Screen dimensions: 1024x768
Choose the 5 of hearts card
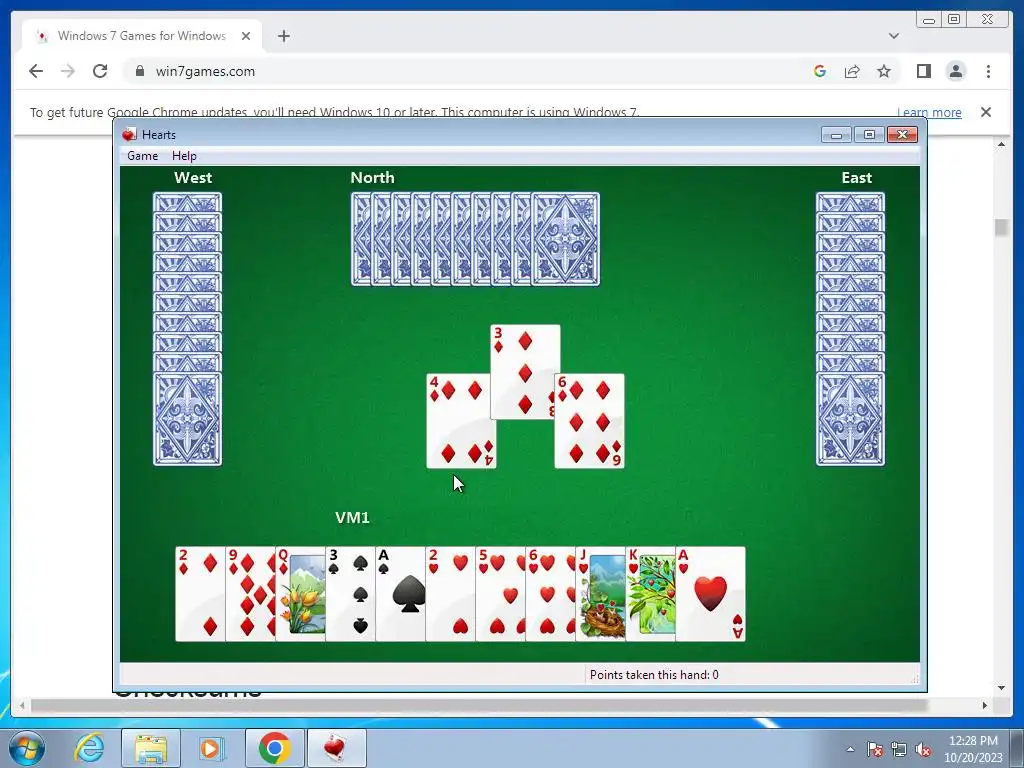click(x=500, y=594)
